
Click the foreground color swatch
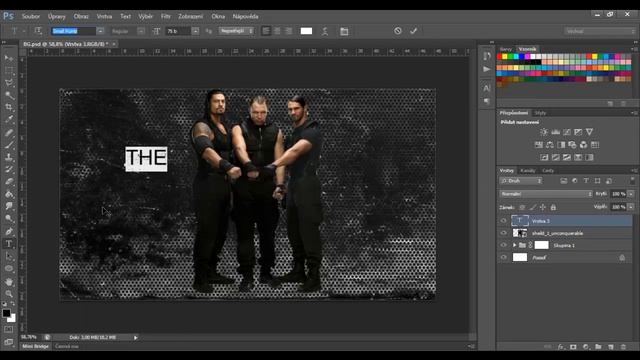tap(6, 313)
